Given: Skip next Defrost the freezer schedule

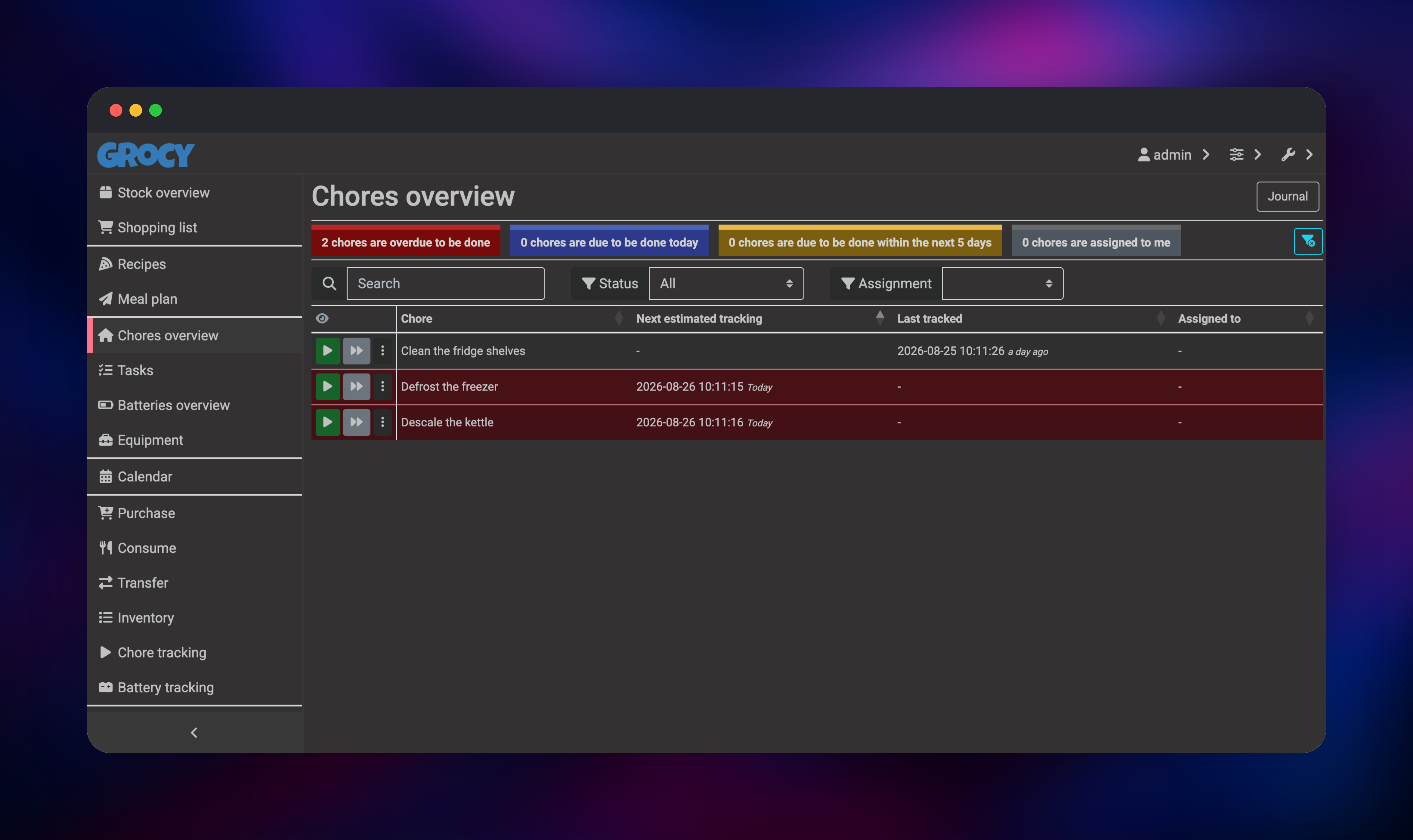Looking at the screenshot, I should [x=356, y=387].
